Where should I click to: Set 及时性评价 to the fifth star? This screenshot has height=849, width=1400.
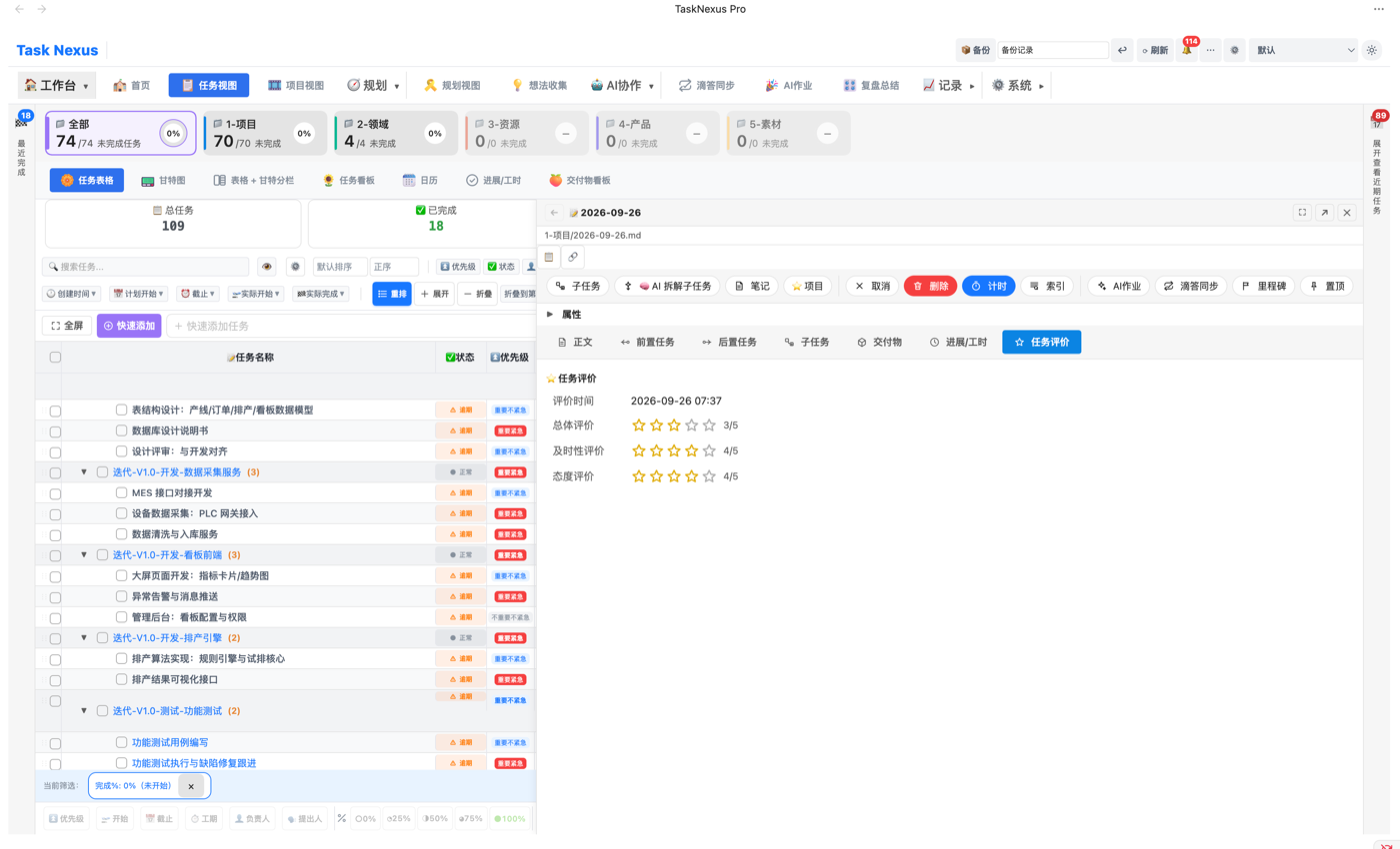click(x=709, y=451)
